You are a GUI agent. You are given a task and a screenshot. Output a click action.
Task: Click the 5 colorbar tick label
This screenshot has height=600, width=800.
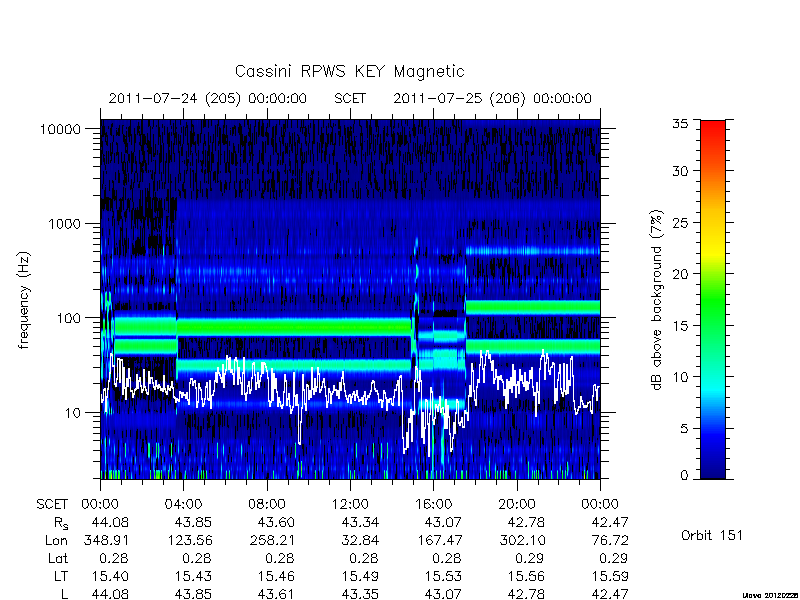coord(684,429)
